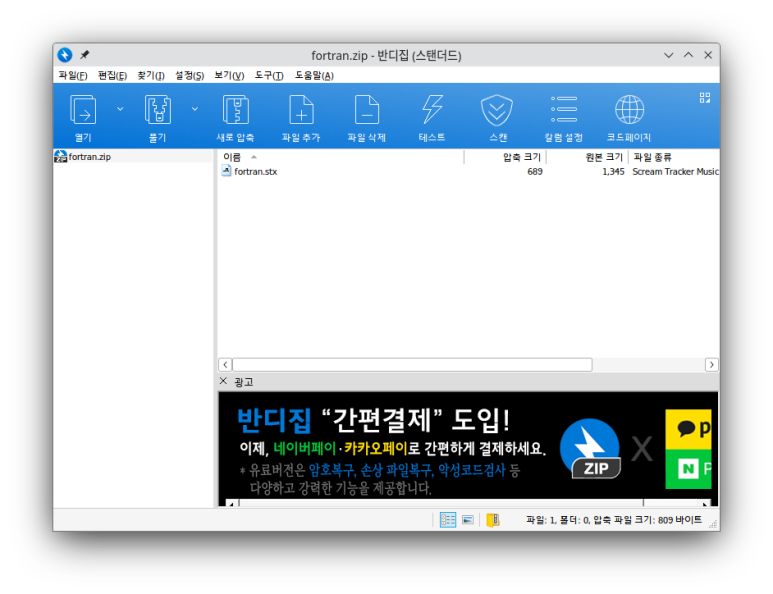Viewport: 773px width, 594px height.
Task: Extract files with the 풀기 icon
Action: pyautogui.click(x=158, y=117)
